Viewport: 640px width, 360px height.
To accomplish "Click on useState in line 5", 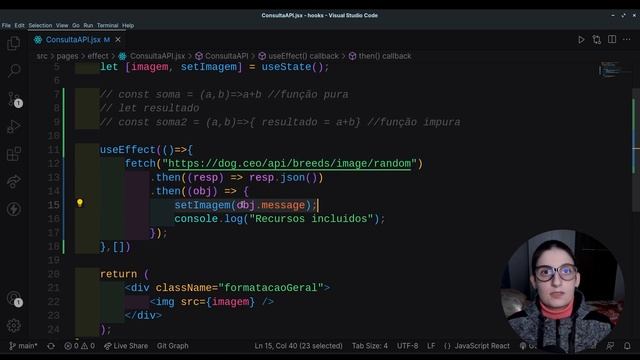I will (286, 67).
